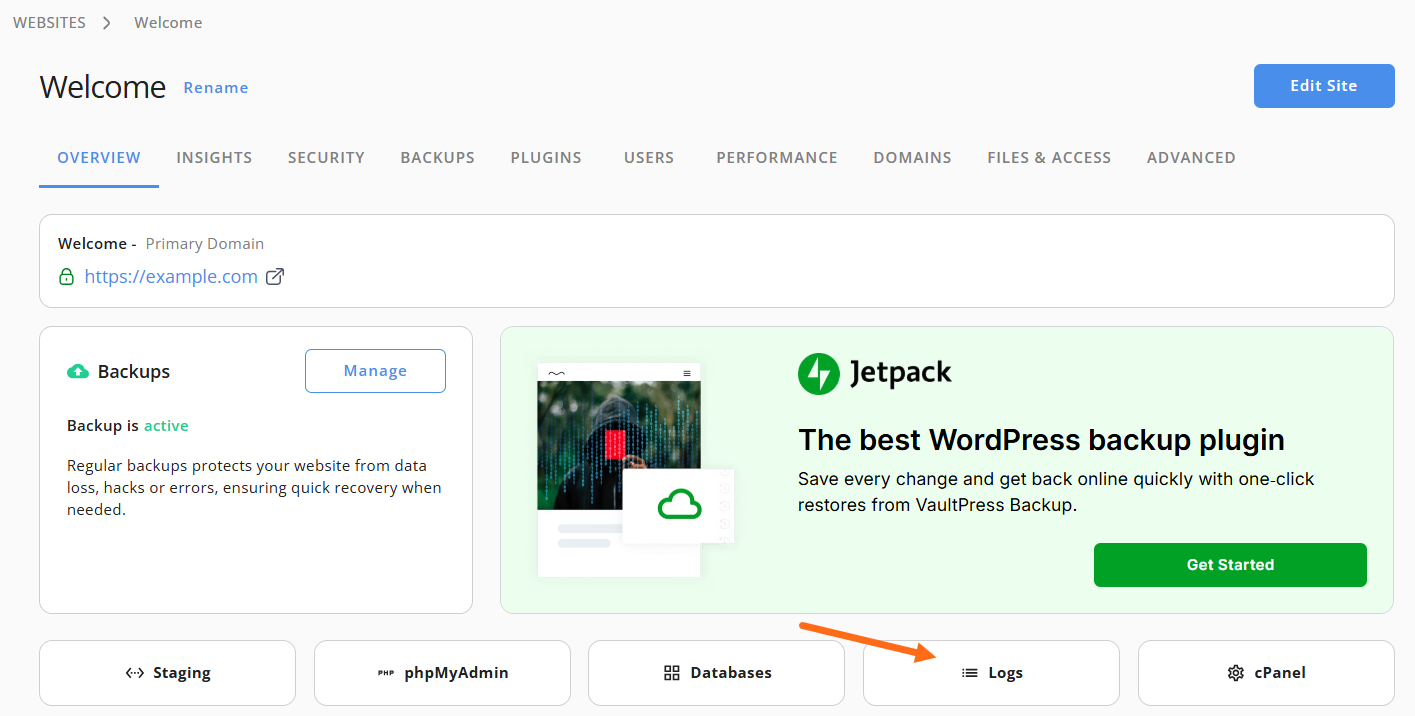Click the Edit Site button
The width and height of the screenshot is (1415, 716).
click(x=1324, y=86)
